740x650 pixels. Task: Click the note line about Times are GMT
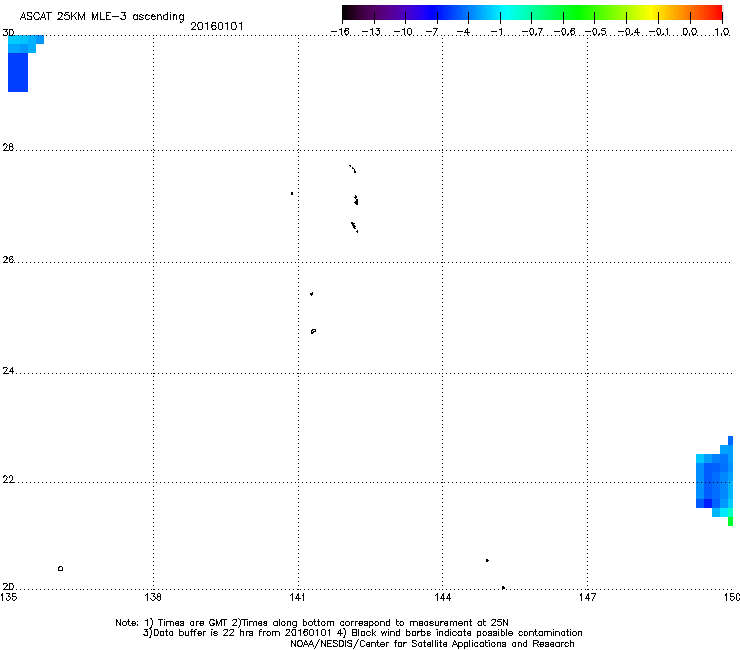[x=311, y=623]
